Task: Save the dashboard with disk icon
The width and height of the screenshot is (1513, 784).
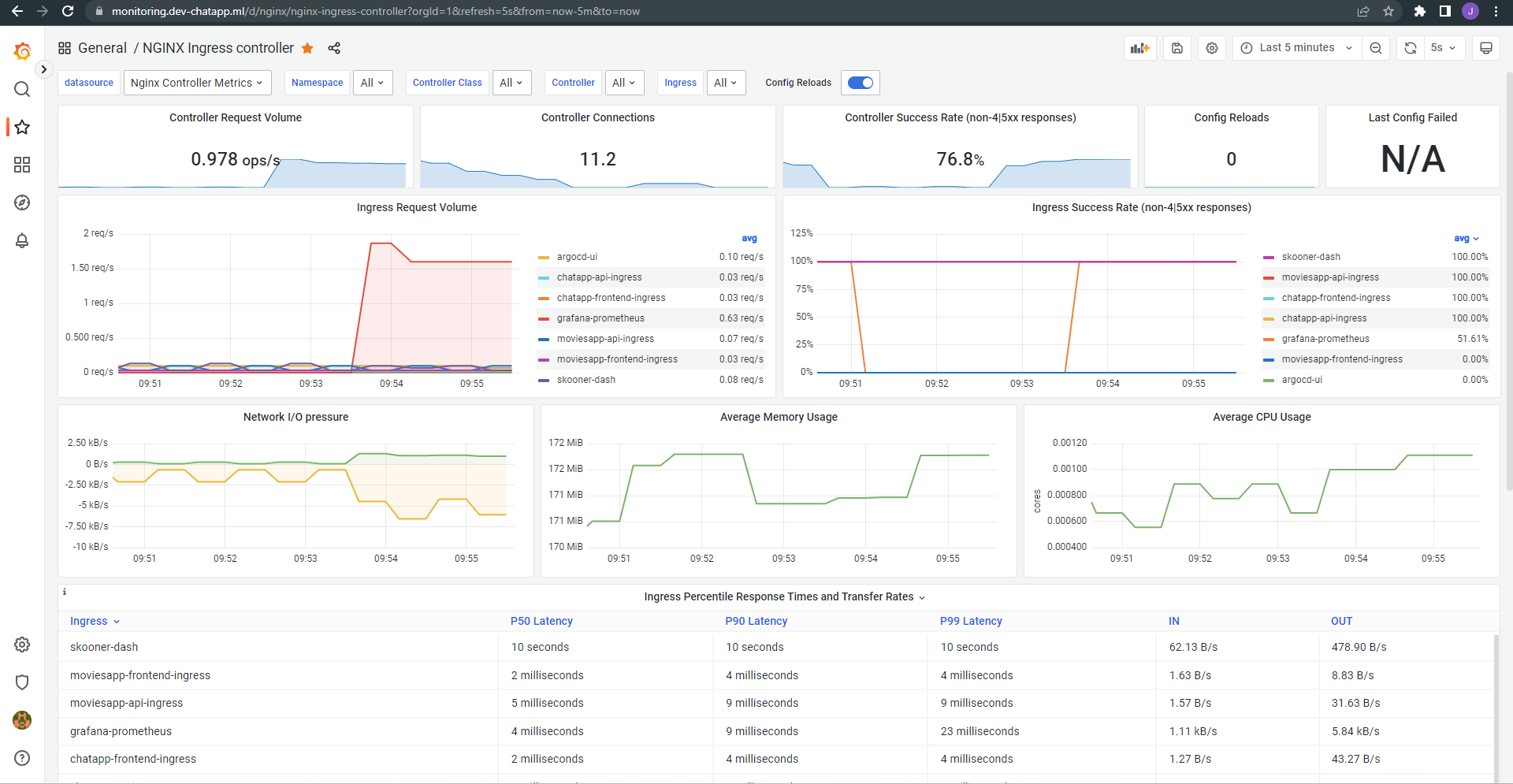Action: coord(1177,48)
